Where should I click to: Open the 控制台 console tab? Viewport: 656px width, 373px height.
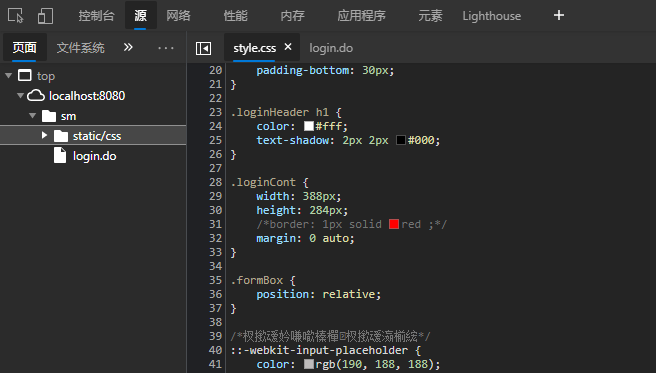click(x=96, y=16)
